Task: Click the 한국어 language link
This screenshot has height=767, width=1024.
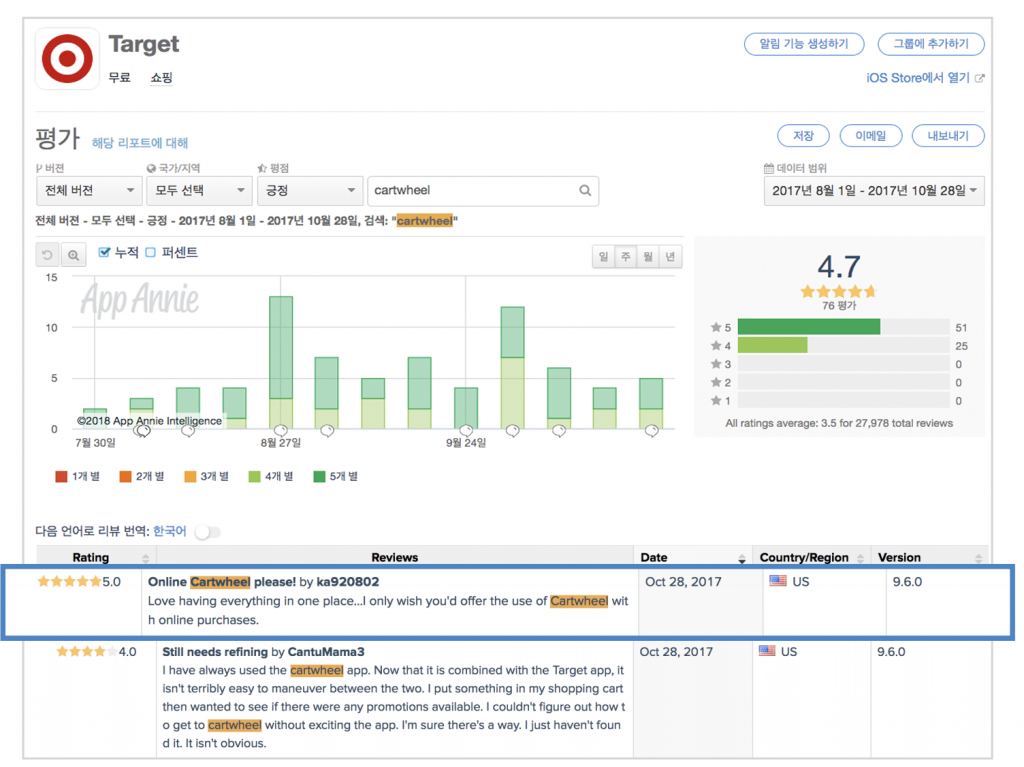Action: [170, 531]
